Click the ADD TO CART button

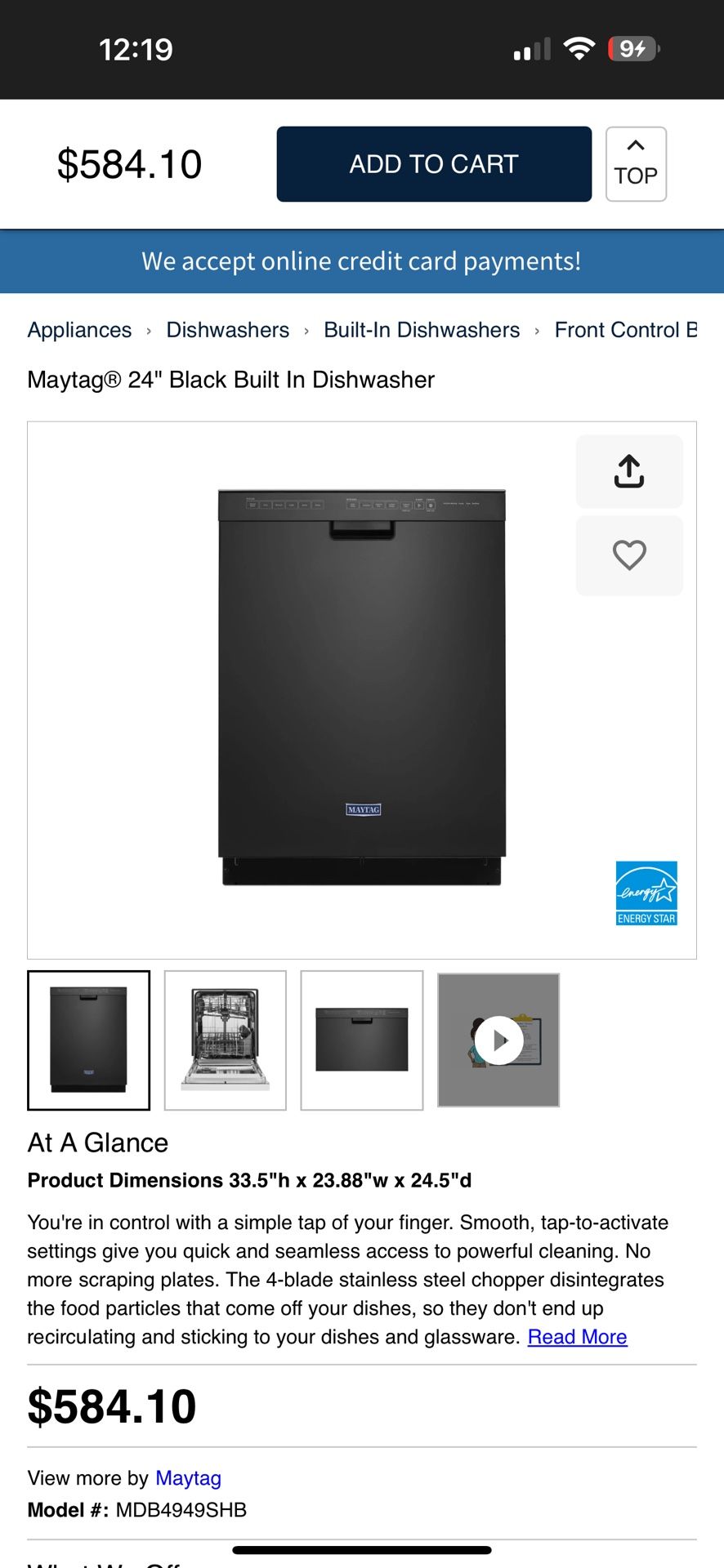tap(434, 164)
